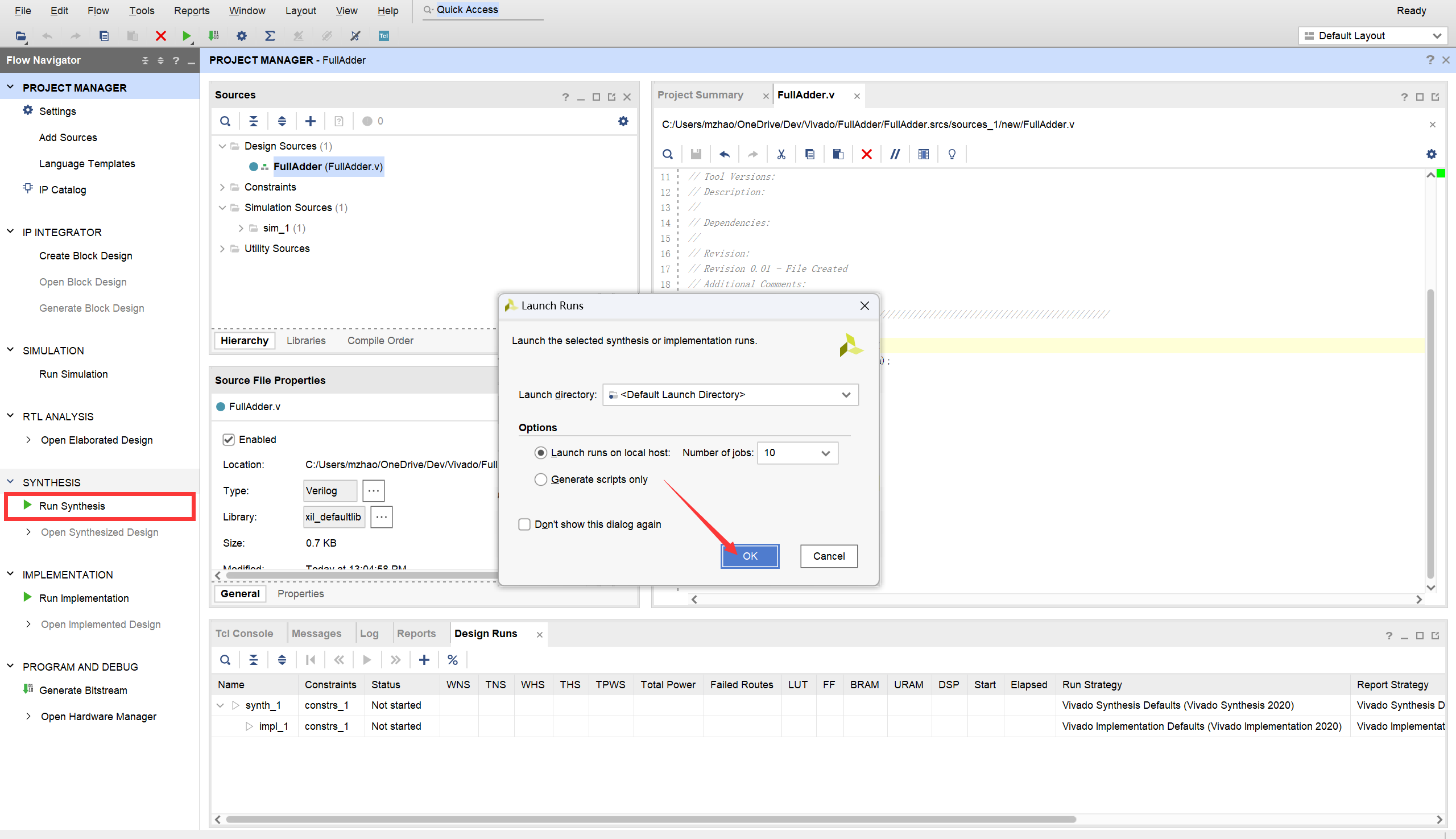Click the percent icon in Design Runs
Image resolution: width=1456 pixels, height=839 pixels.
coord(452,660)
